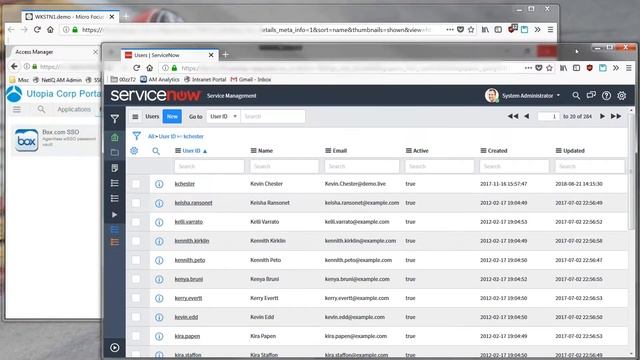Preview kenya.bruni record via info icon
This screenshot has width=640, height=360.
tap(159, 279)
